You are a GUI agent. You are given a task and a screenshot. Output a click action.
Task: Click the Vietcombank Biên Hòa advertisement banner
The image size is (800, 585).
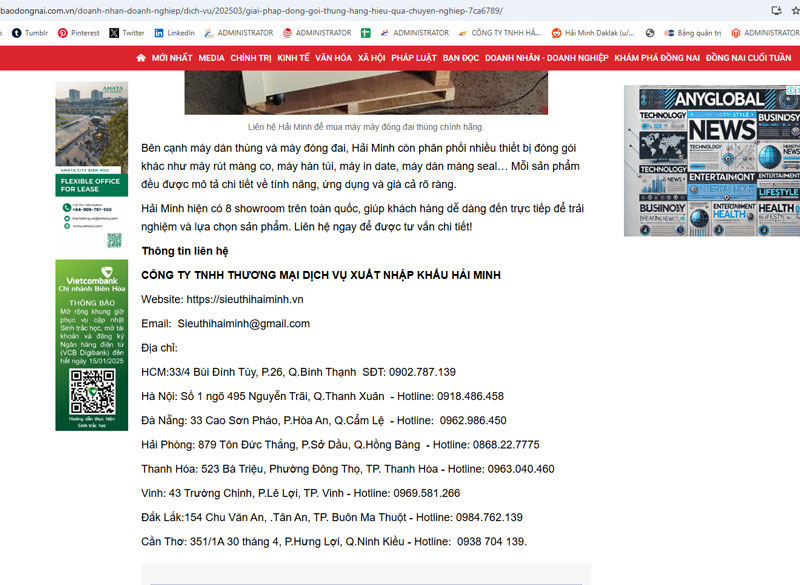coord(91,345)
